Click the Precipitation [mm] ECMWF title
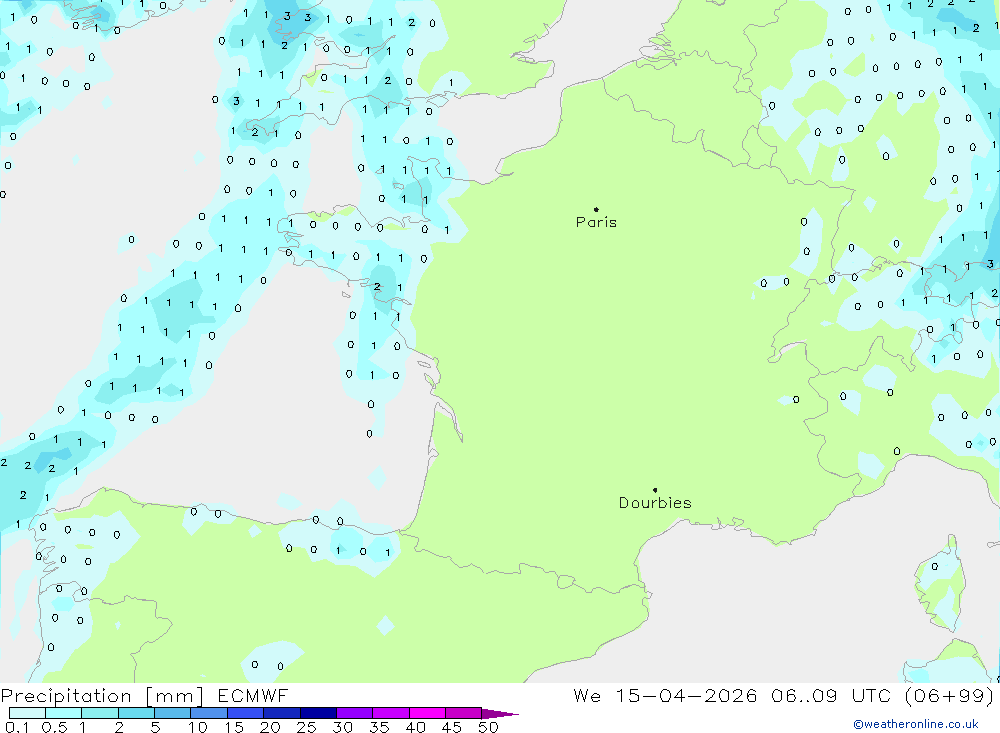1000x733 pixels. point(145,696)
